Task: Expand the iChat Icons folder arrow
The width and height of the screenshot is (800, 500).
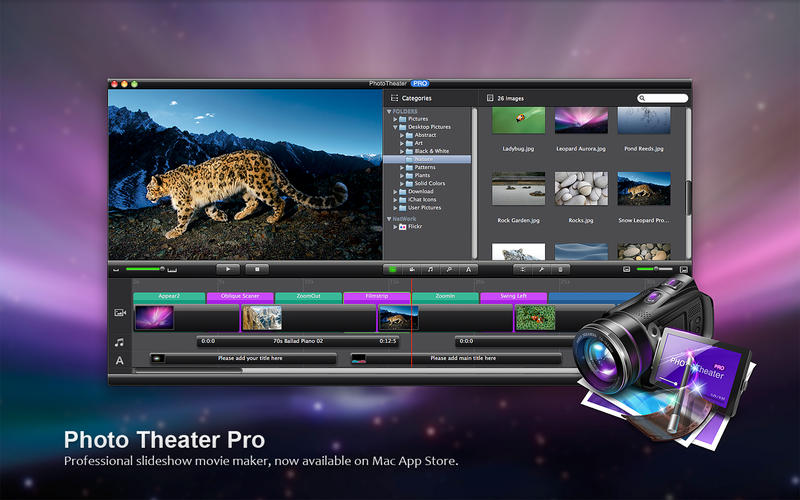Action: 395,200
